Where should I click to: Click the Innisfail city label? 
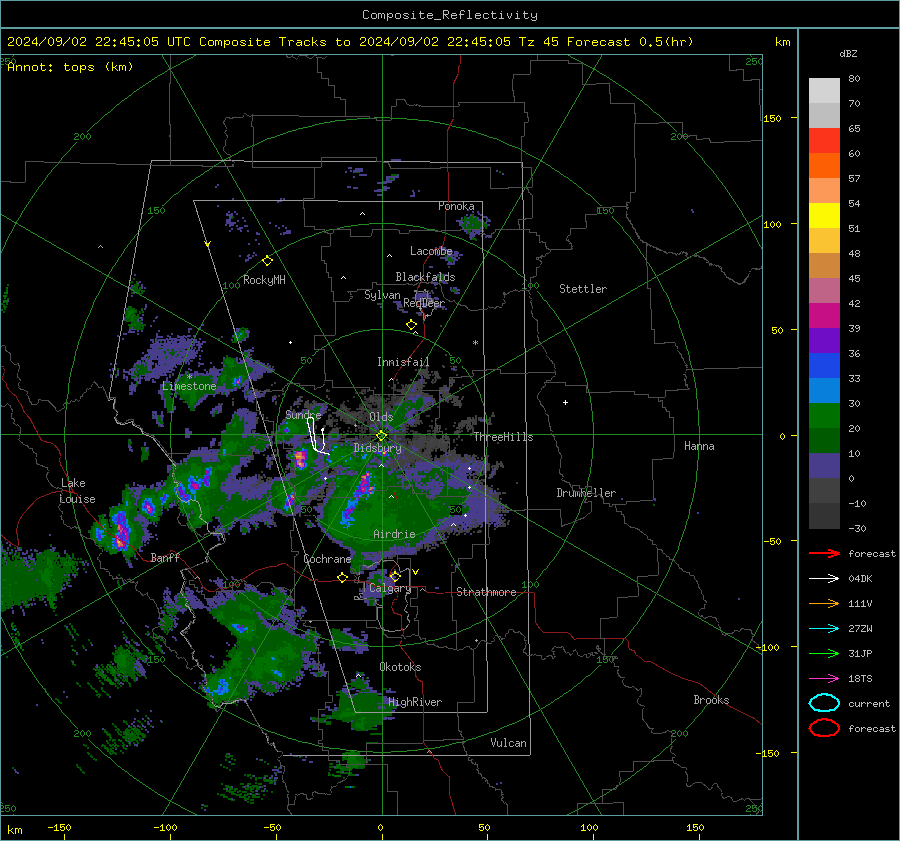click(403, 362)
